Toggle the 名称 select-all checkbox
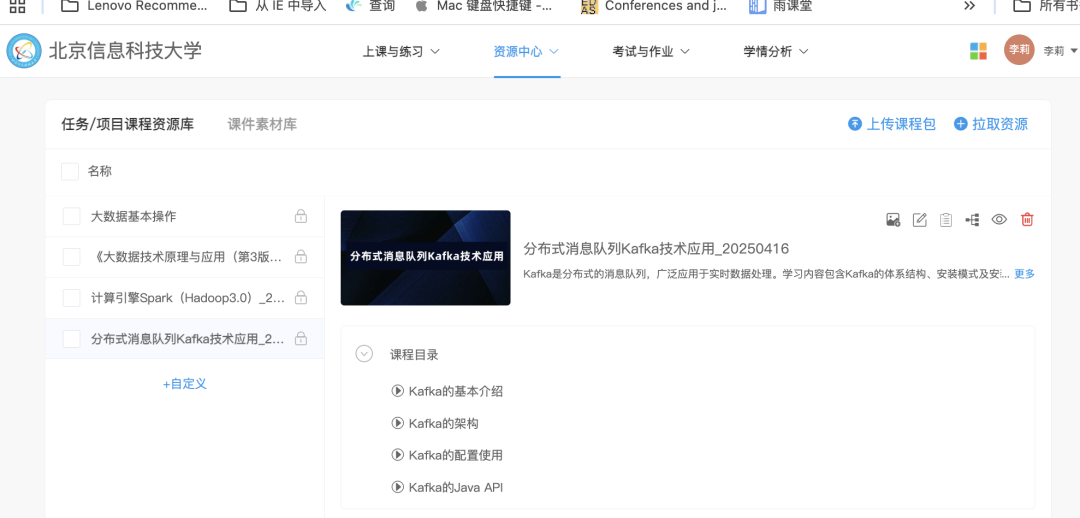This screenshot has width=1080, height=518. 70,172
